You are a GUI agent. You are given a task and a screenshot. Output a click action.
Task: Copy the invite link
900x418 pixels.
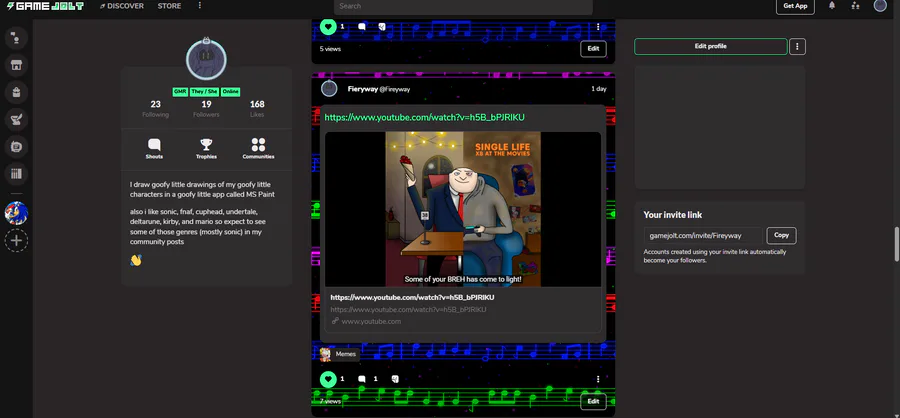tap(781, 235)
